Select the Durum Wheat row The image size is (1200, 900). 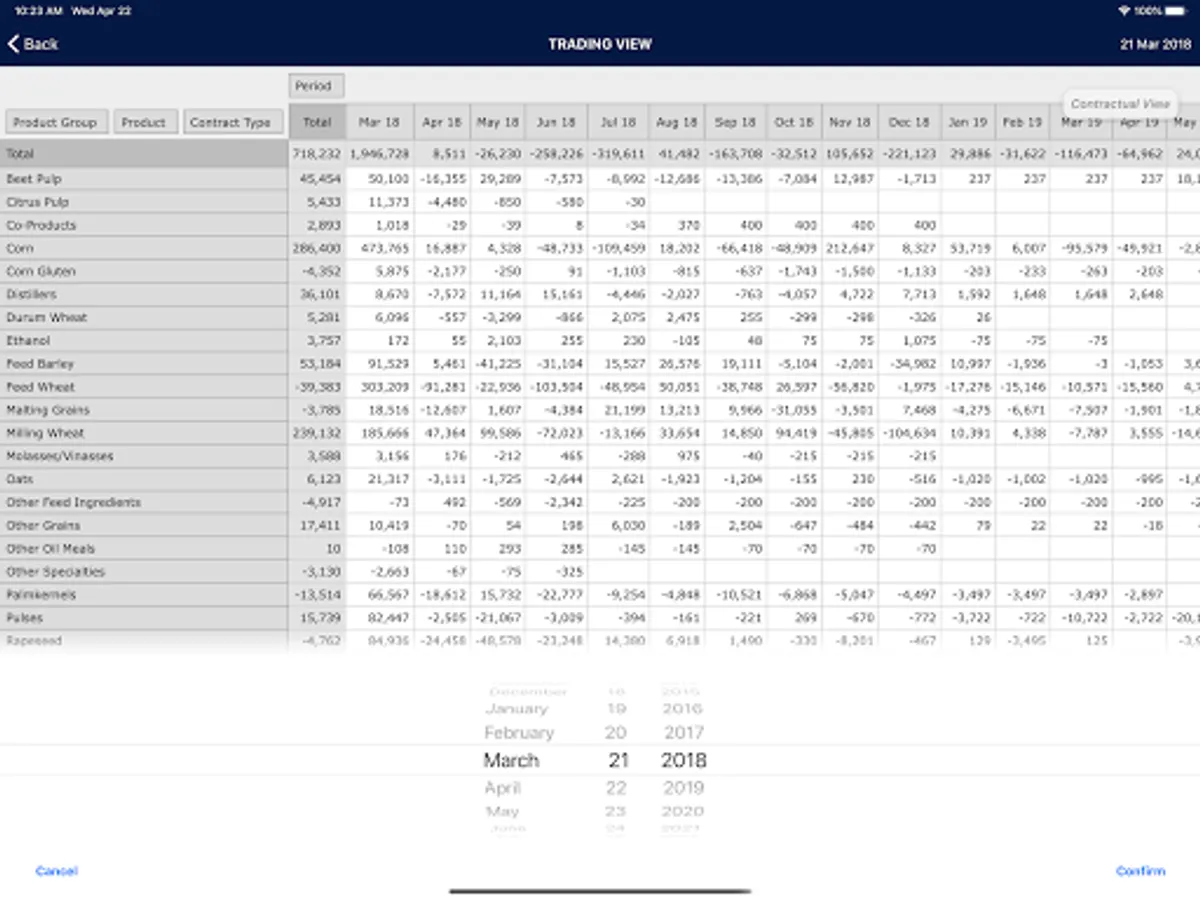pos(145,317)
